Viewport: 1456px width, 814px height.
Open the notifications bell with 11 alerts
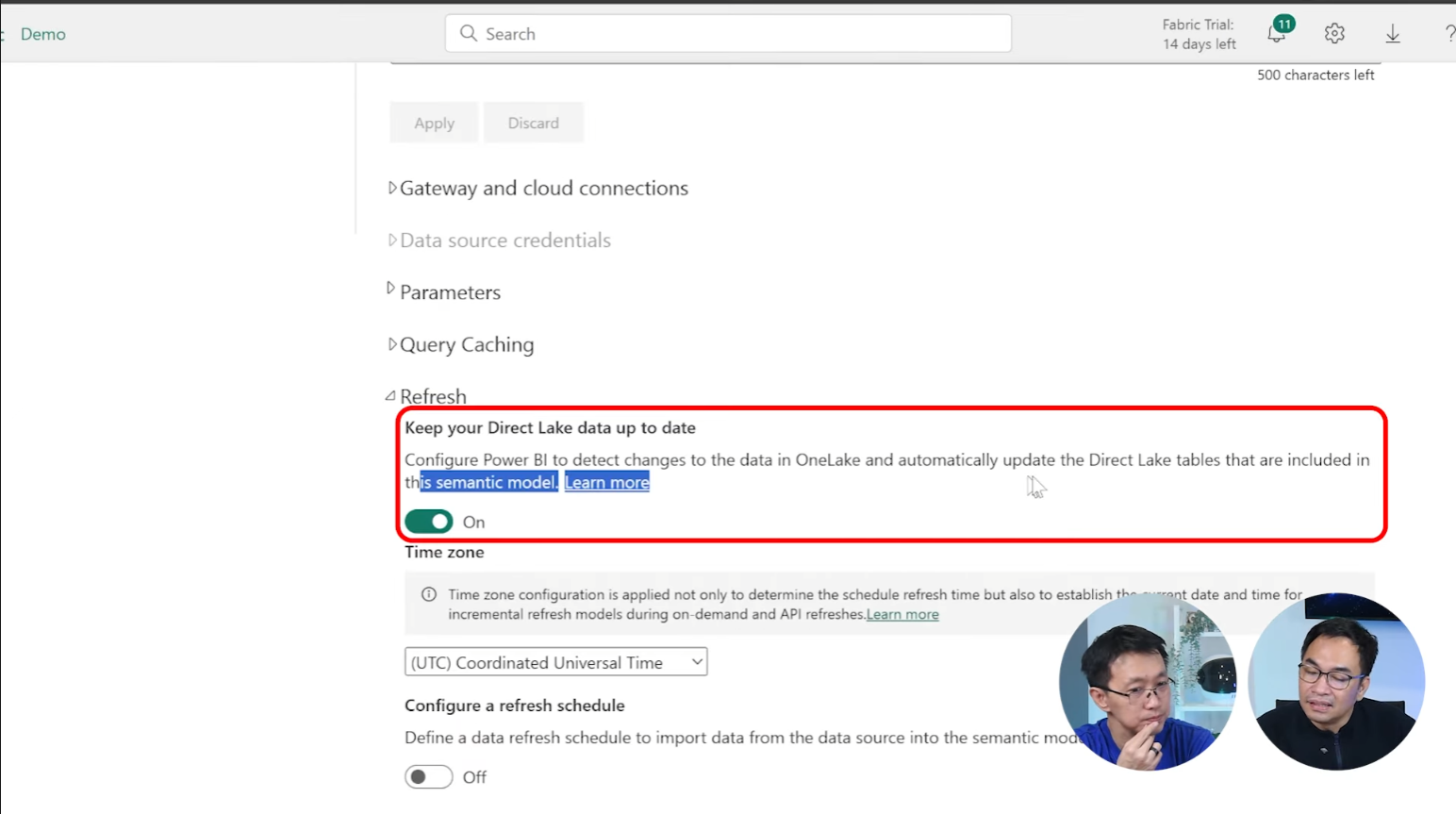[1276, 33]
